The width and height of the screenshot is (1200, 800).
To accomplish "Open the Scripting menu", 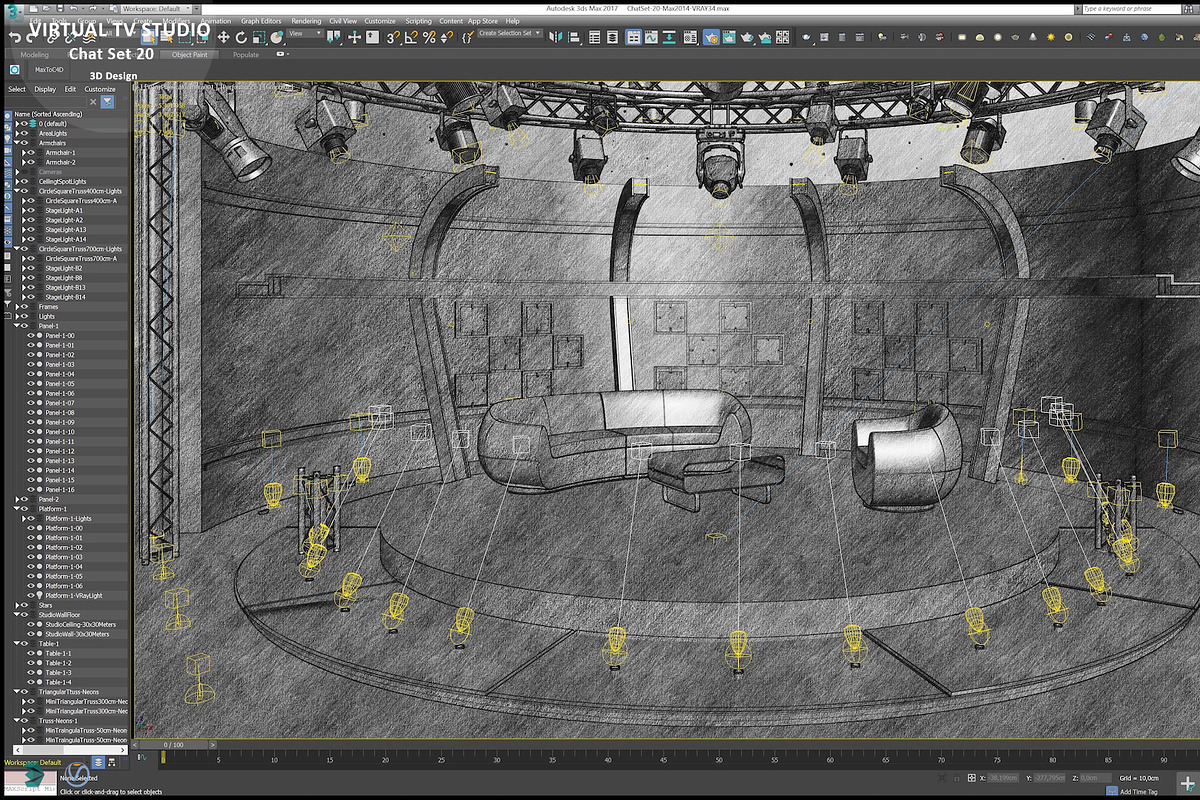I will 418,21.
